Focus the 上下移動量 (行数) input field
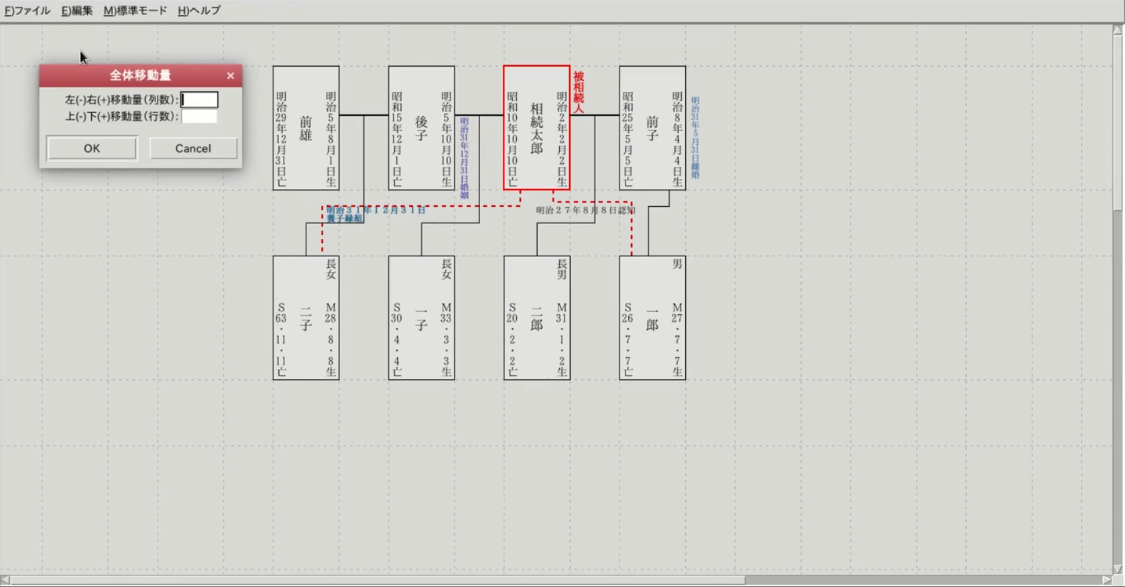This screenshot has height=587, width=1125. pos(199,116)
